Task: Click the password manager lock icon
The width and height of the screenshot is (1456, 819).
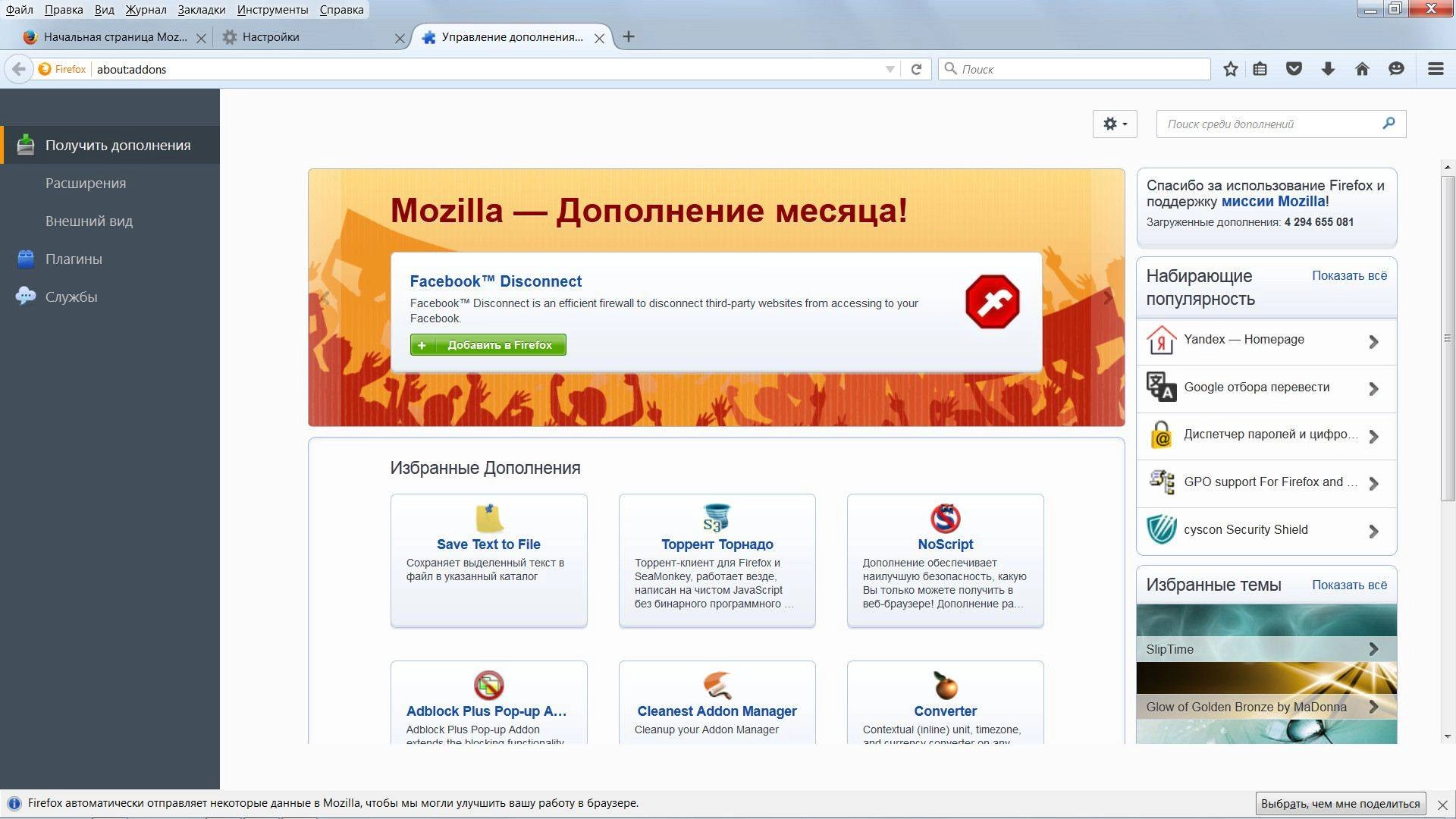Action: (x=1161, y=435)
